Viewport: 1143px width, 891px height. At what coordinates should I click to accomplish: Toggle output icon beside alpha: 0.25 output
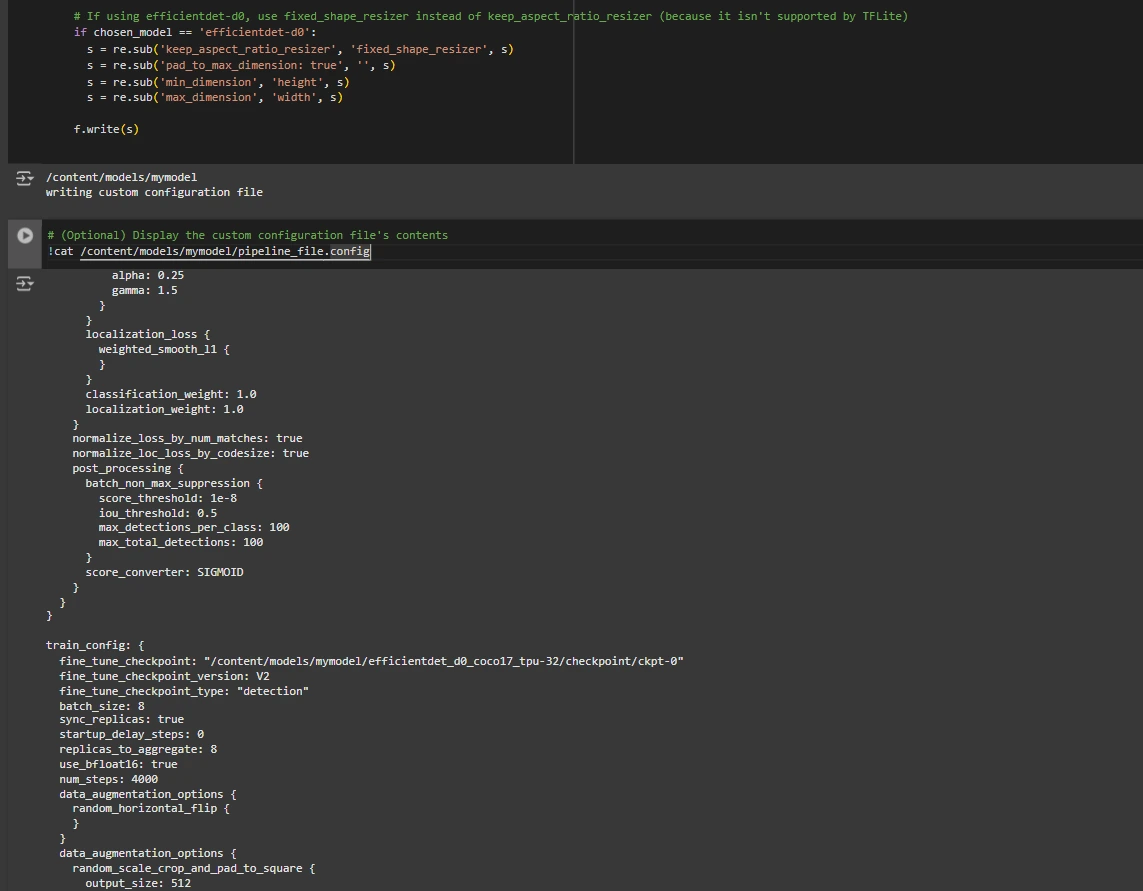25,284
